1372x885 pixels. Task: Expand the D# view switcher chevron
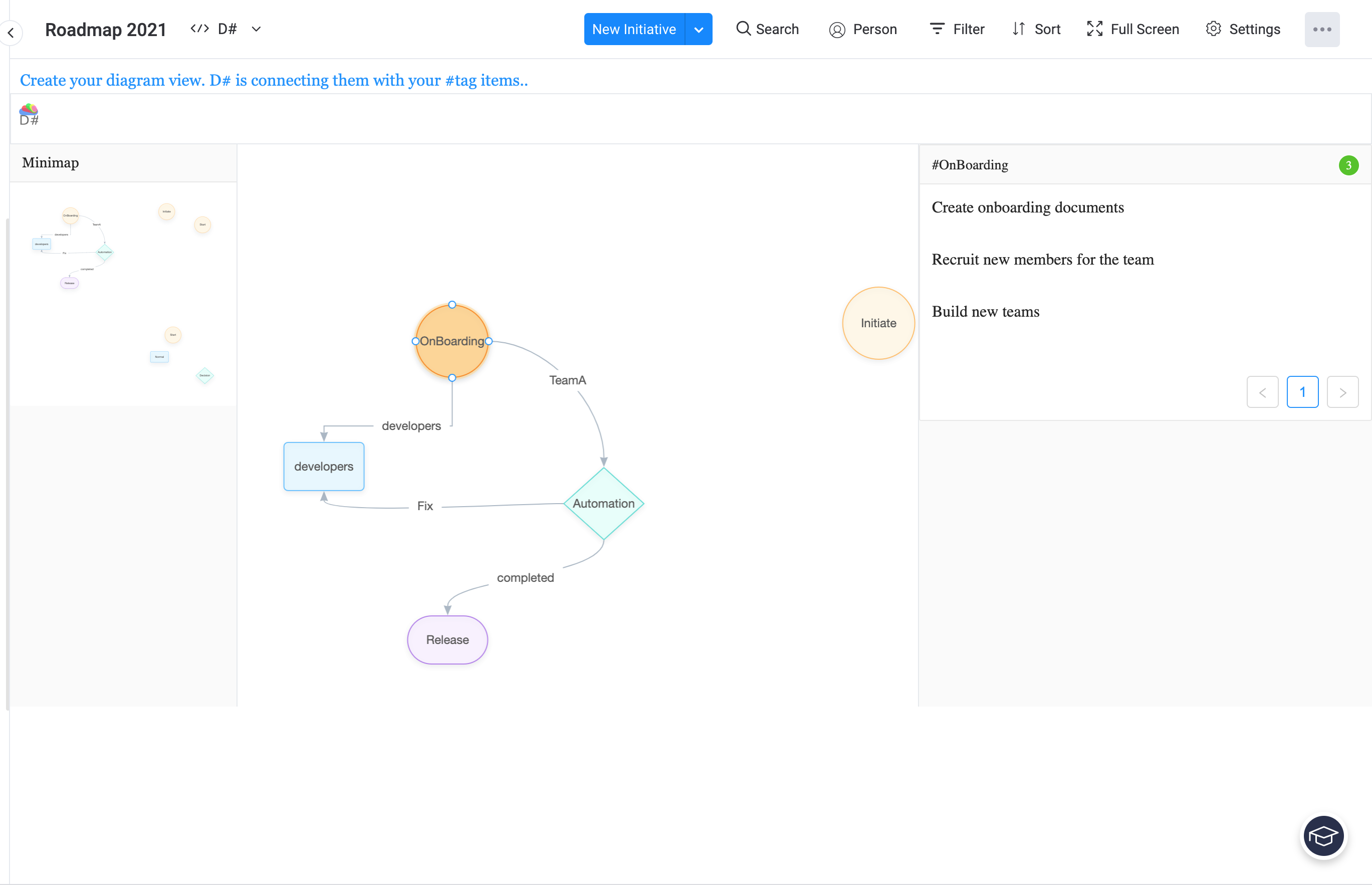pos(256,29)
